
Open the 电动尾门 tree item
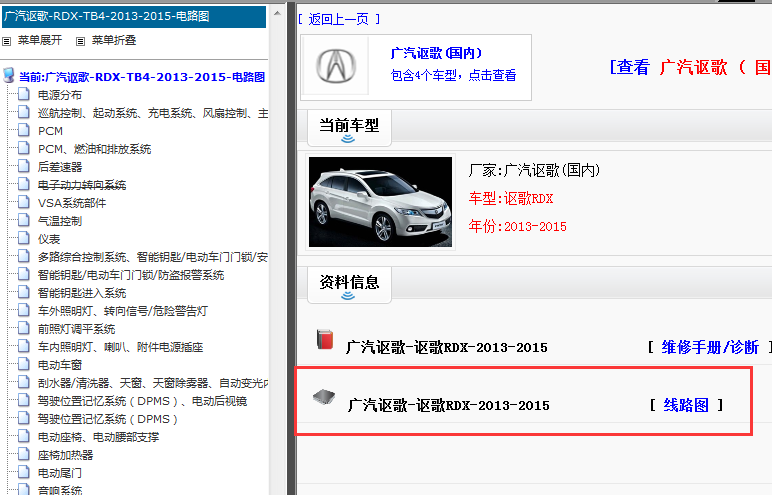(60, 473)
